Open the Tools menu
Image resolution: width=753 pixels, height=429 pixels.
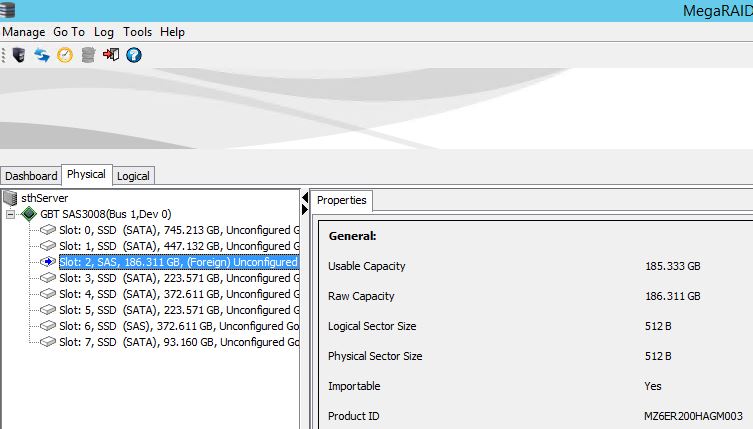(x=137, y=32)
